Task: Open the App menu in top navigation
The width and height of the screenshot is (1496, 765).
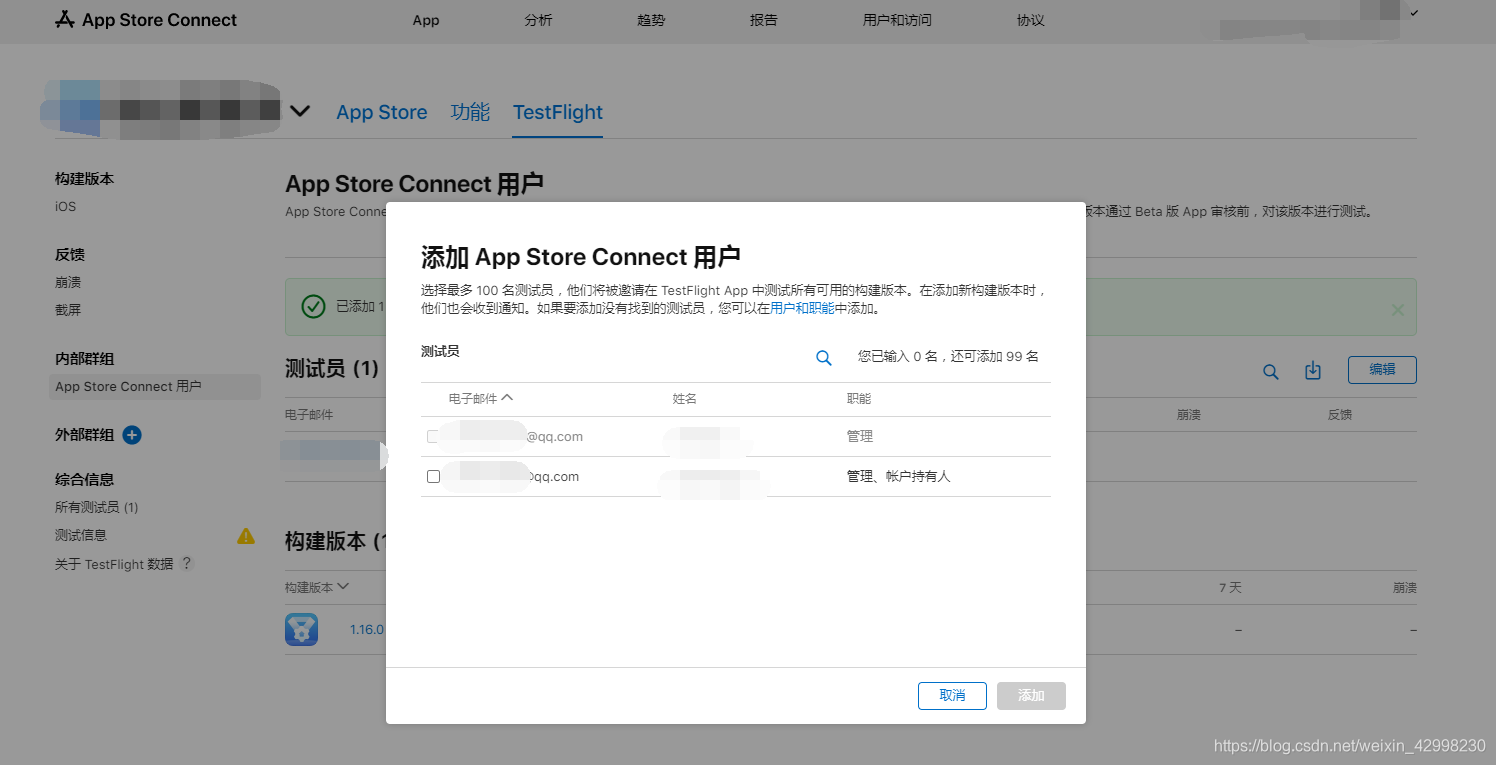Action: 426,20
